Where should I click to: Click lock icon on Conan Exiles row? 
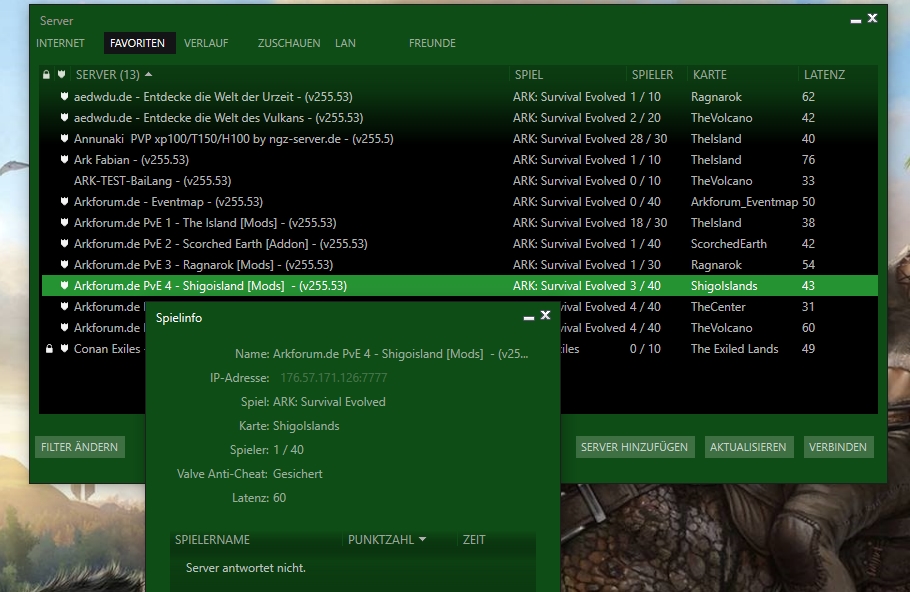tap(49, 348)
